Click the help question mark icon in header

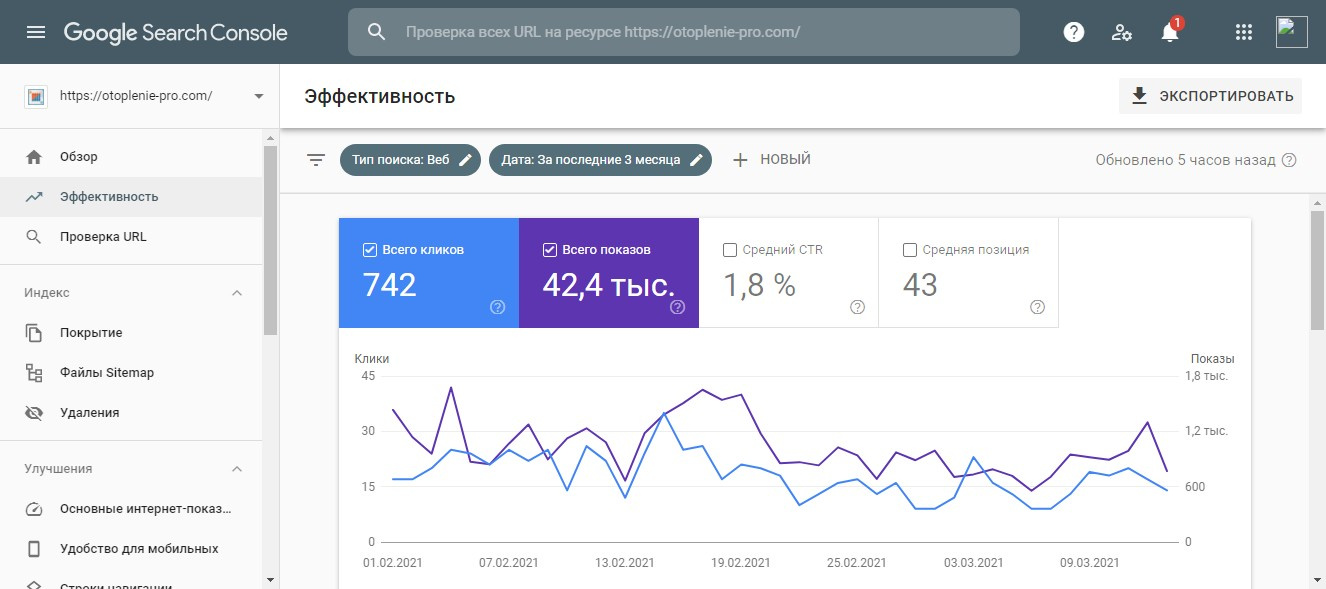[1073, 32]
